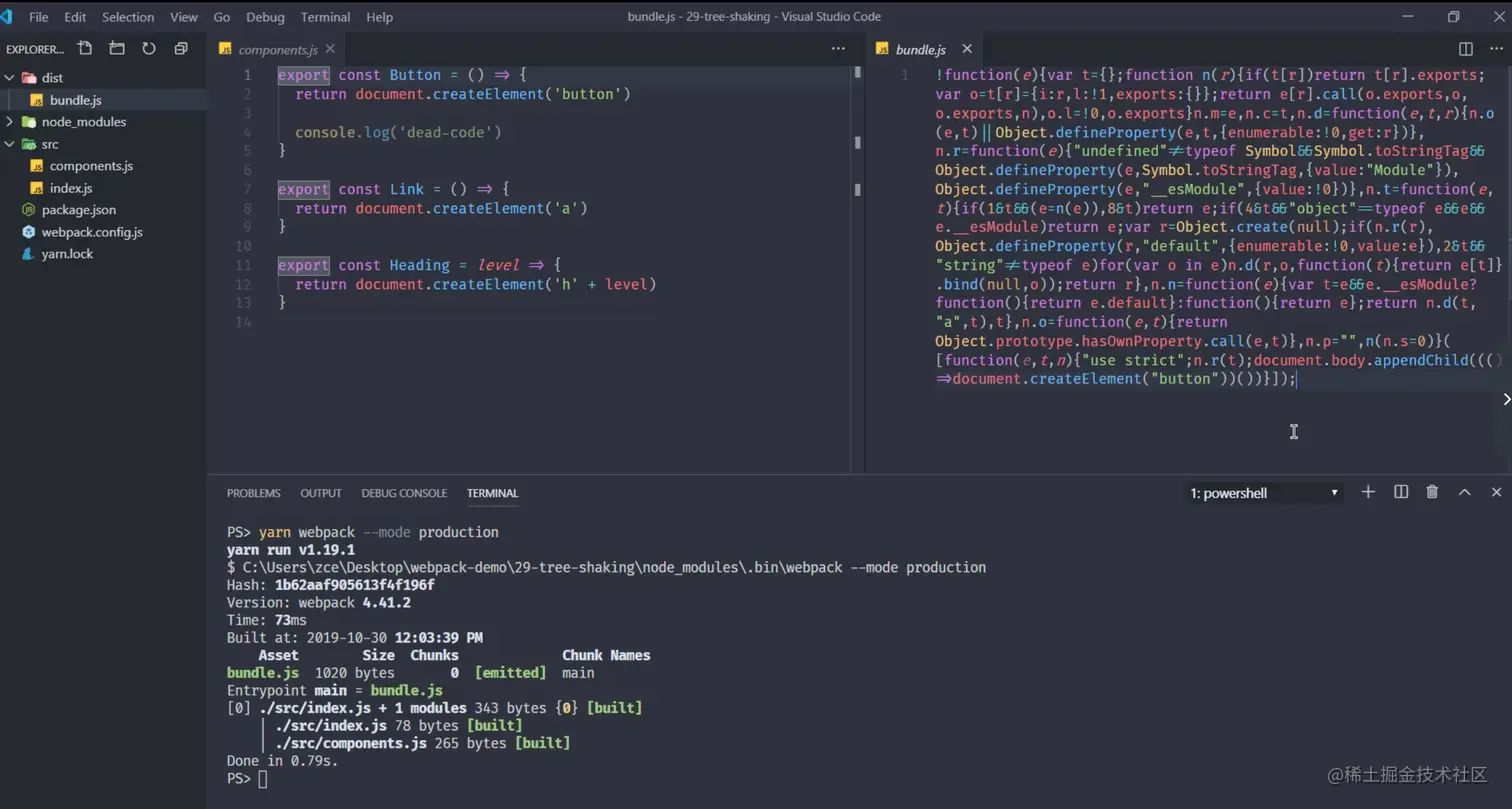Switch to the PROBLEMS panel tab
Viewport: 1512px width, 809px height.
point(253,493)
